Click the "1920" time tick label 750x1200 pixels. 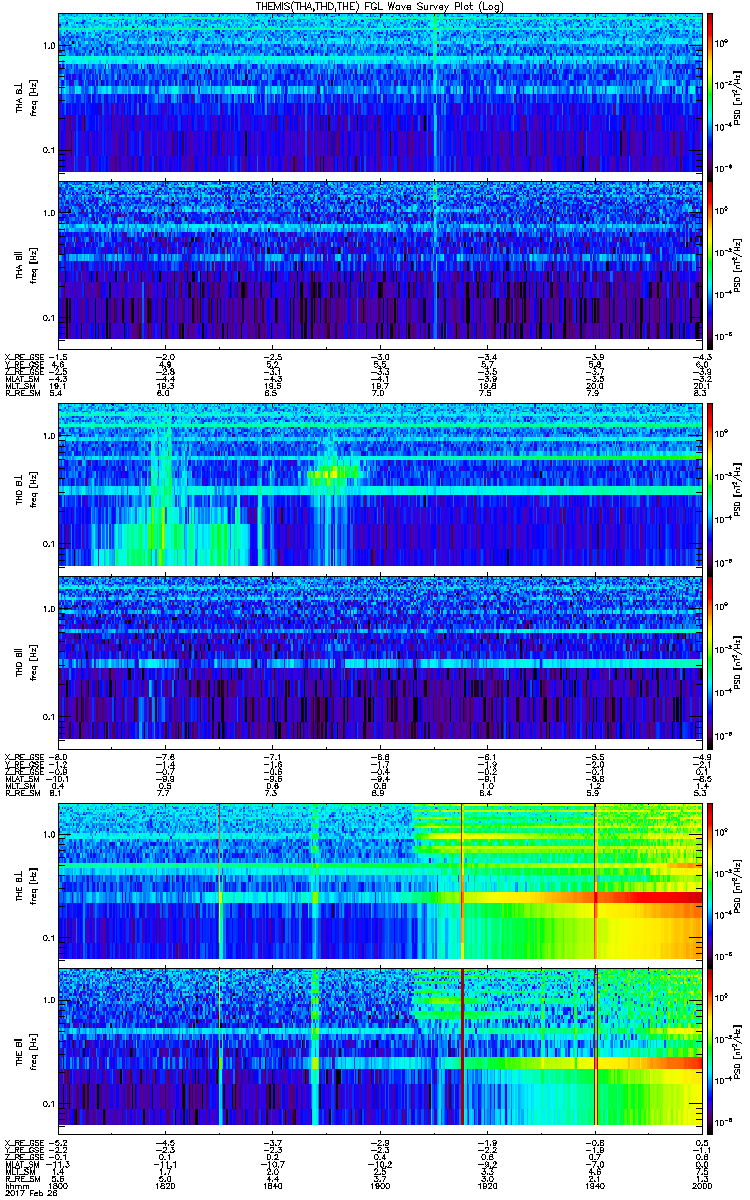pos(486,1184)
